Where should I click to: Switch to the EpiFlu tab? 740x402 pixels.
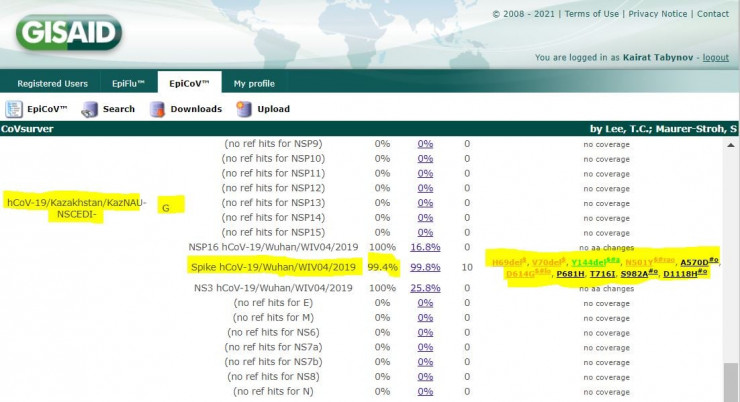point(127,83)
